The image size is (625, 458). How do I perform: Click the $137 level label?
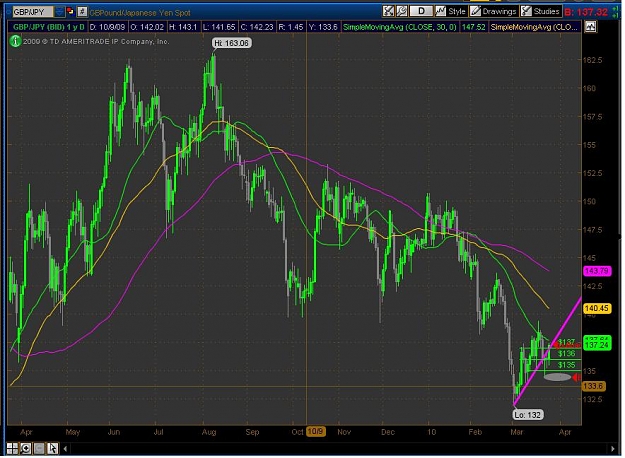(566, 342)
